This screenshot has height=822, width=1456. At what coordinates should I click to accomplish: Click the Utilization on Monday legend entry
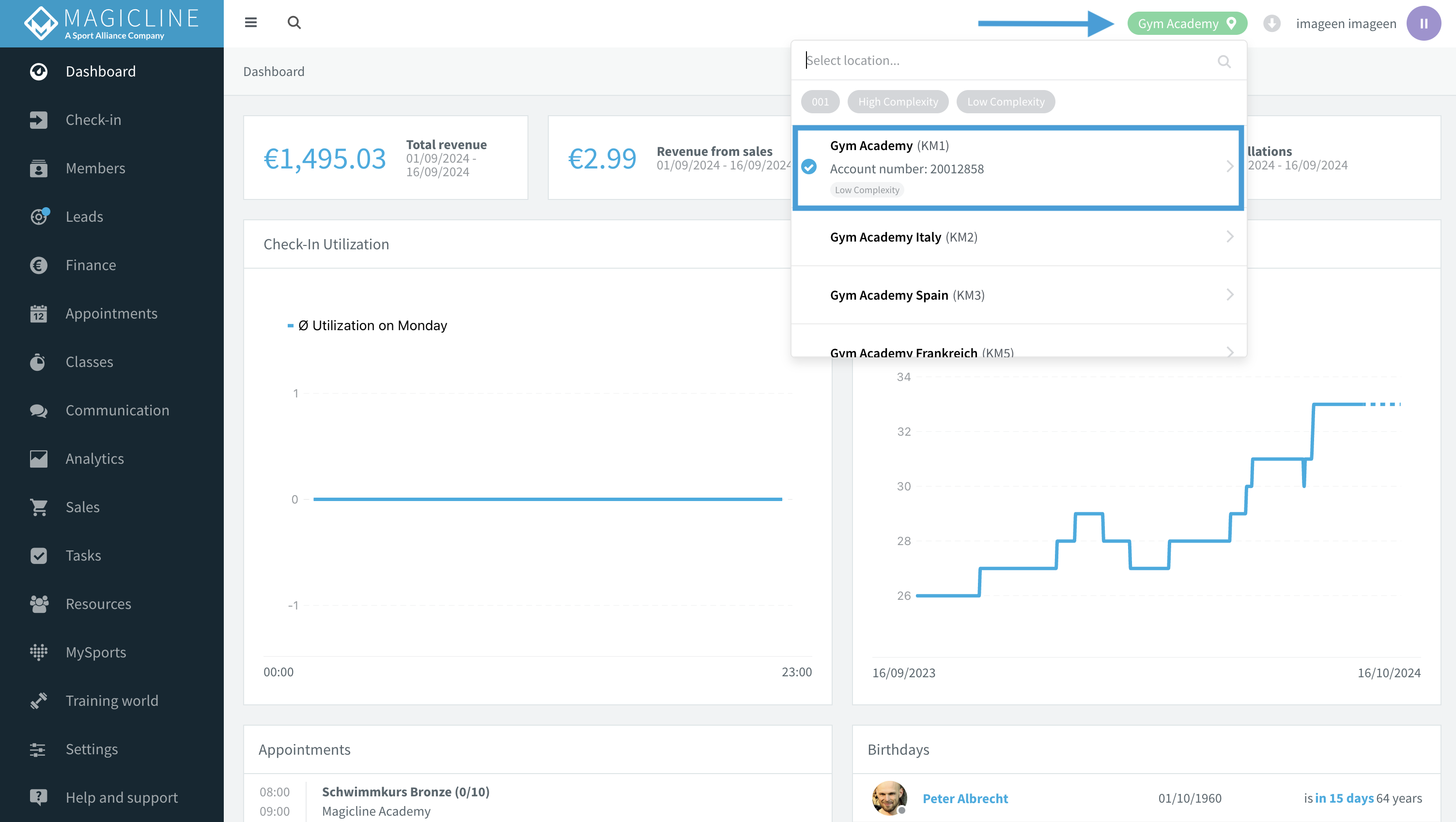tap(368, 325)
